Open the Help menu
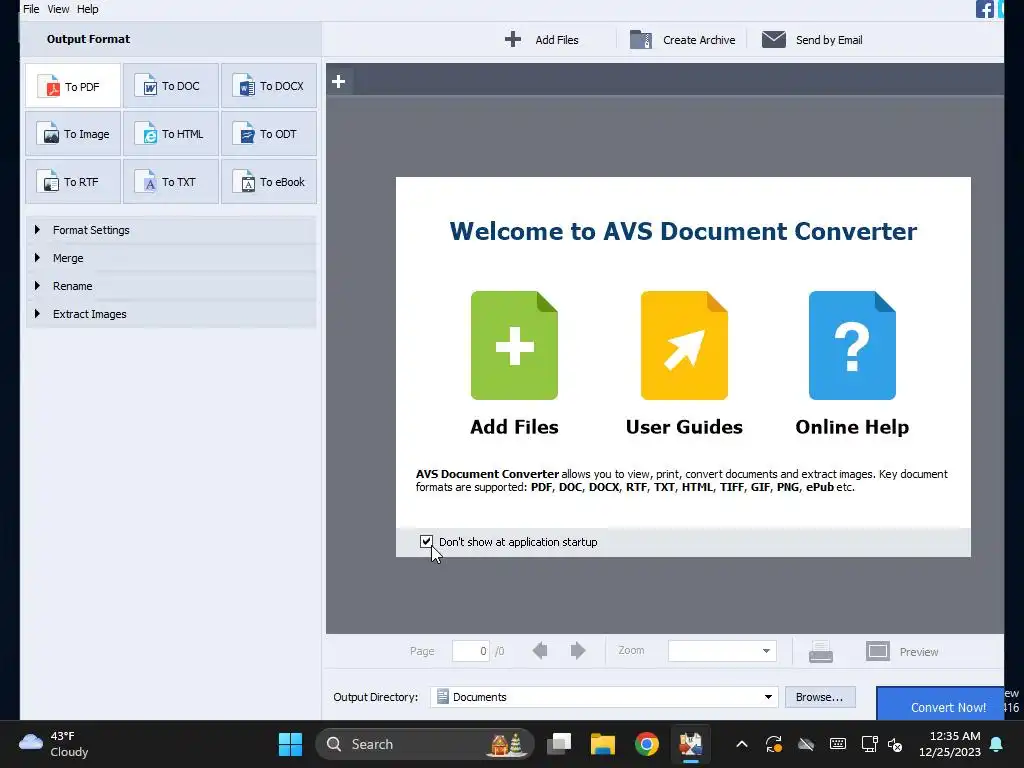 pos(88,9)
